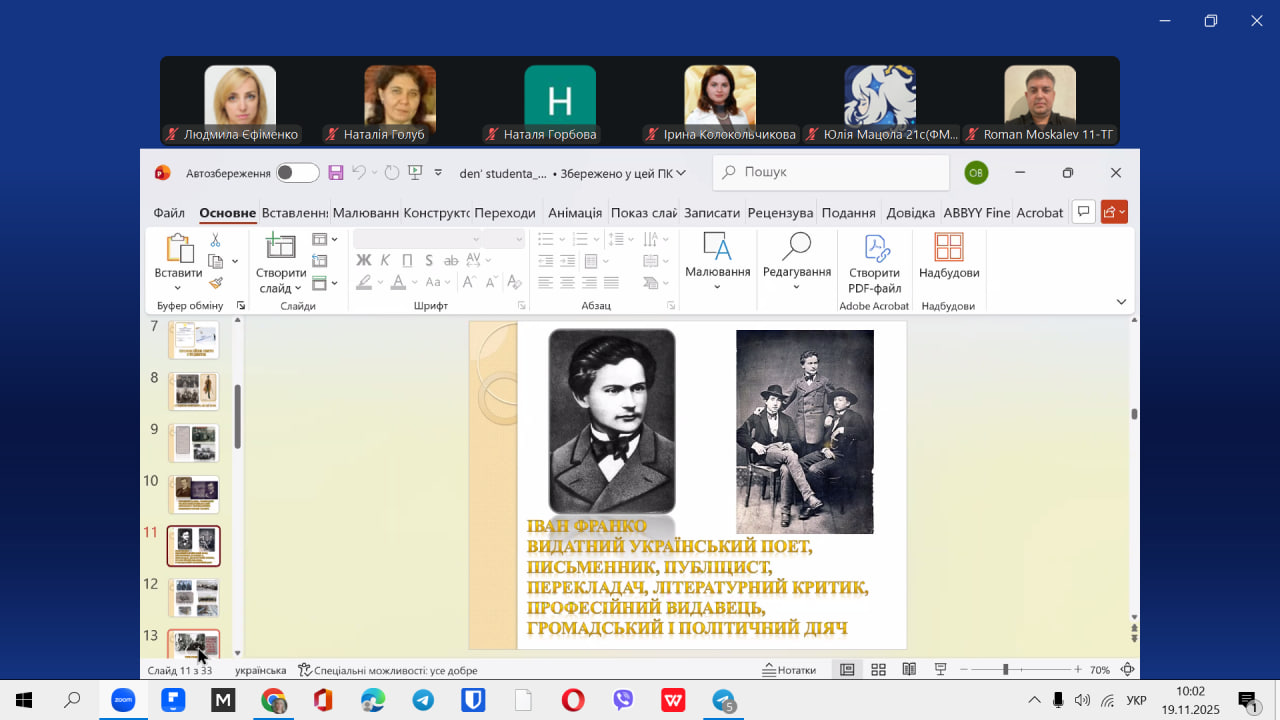Start slideshow from status bar icon

pos(940,670)
